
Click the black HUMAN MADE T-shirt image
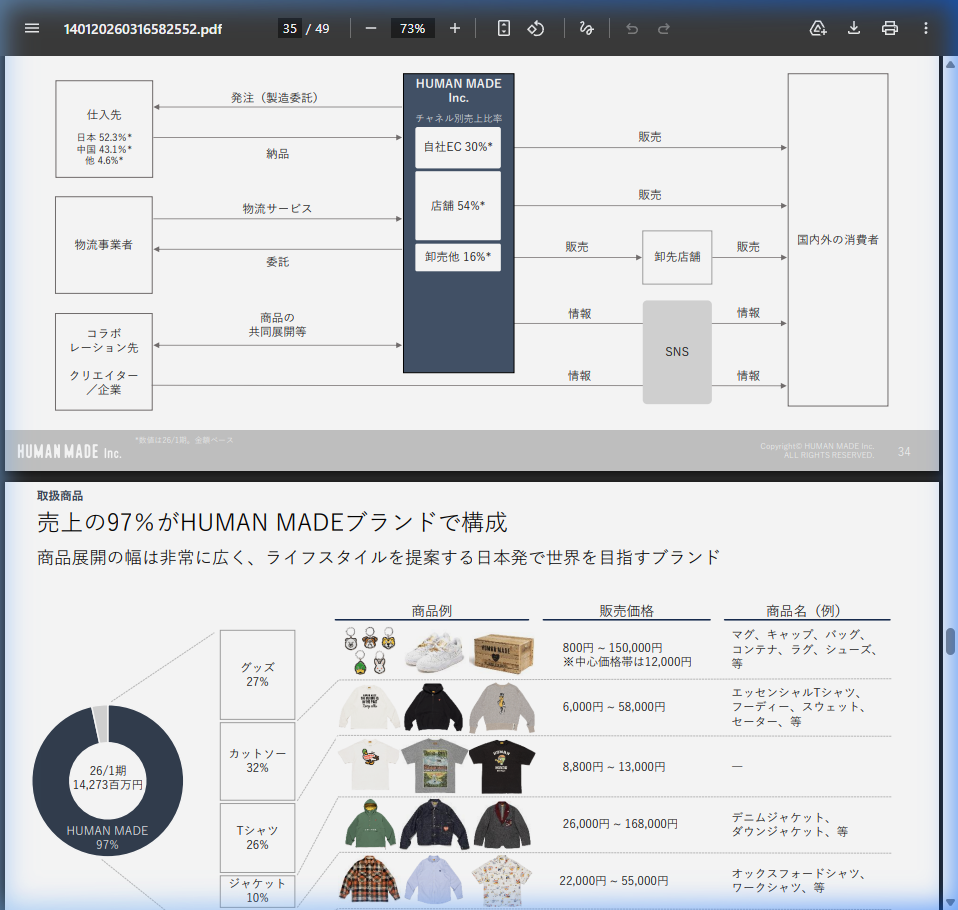(502, 766)
